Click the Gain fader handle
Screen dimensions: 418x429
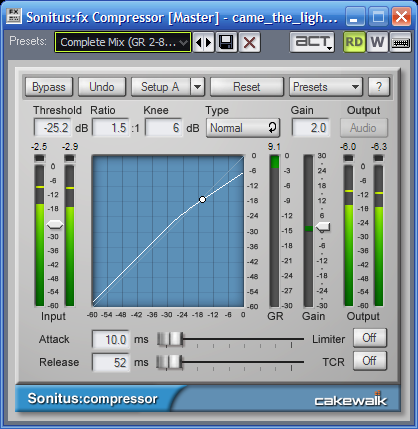tap(323, 227)
